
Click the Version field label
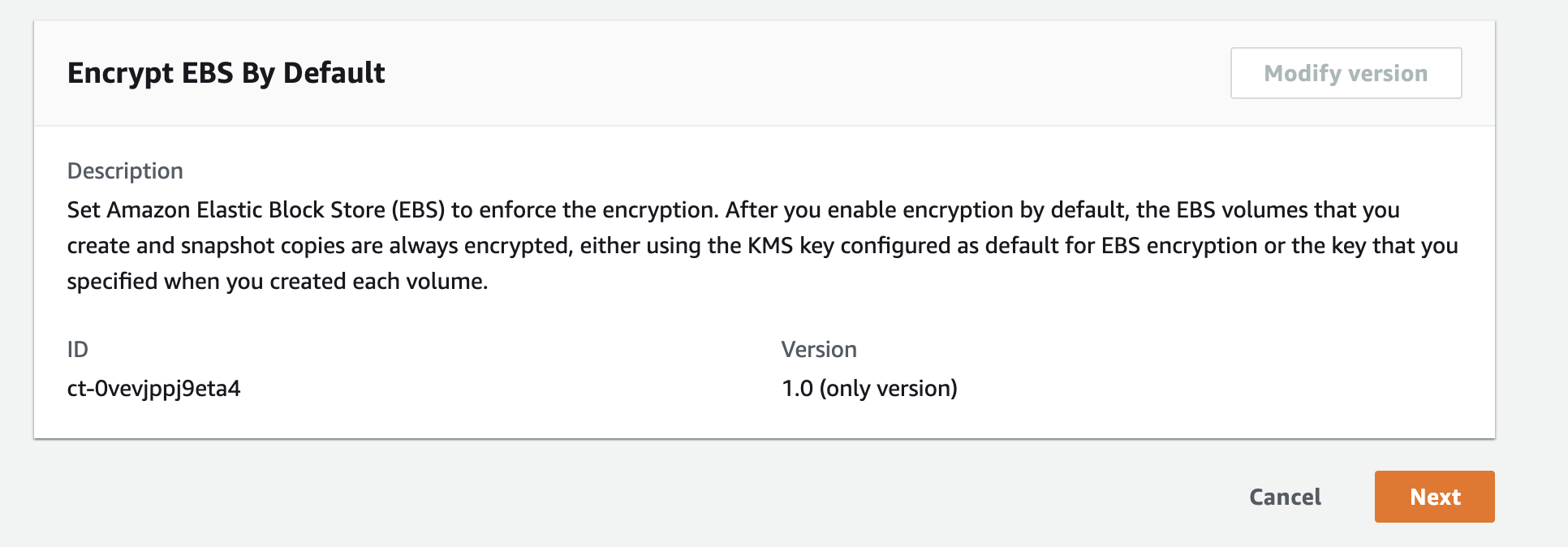pos(819,349)
